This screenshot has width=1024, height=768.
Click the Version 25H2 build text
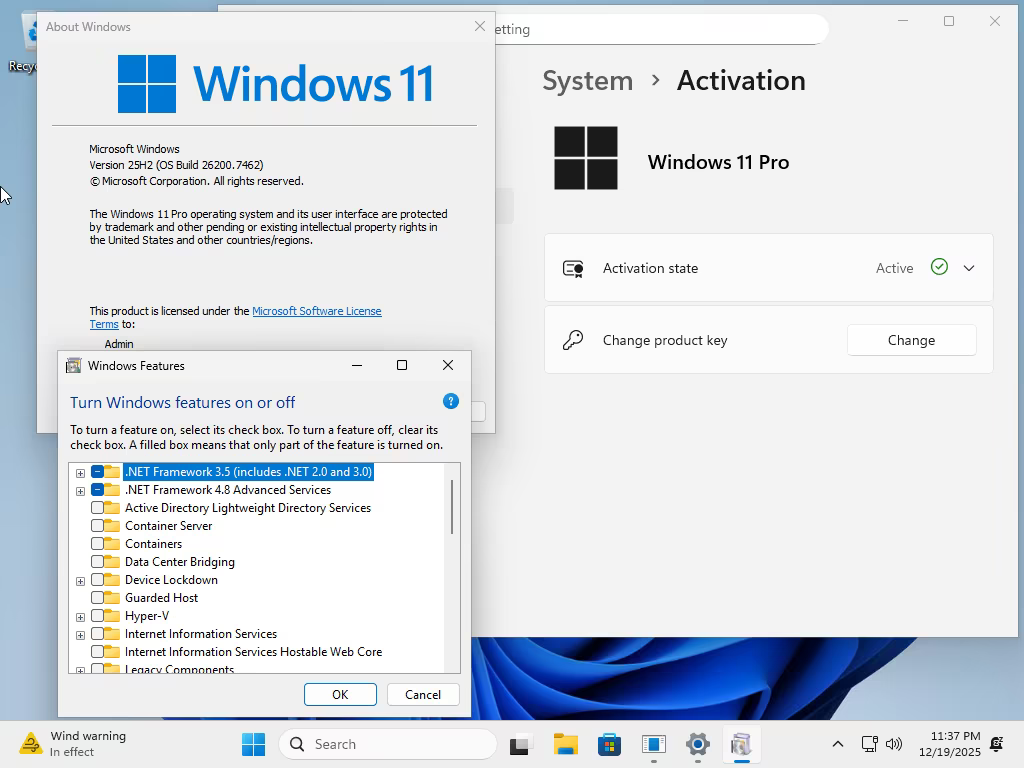[176, 165]
